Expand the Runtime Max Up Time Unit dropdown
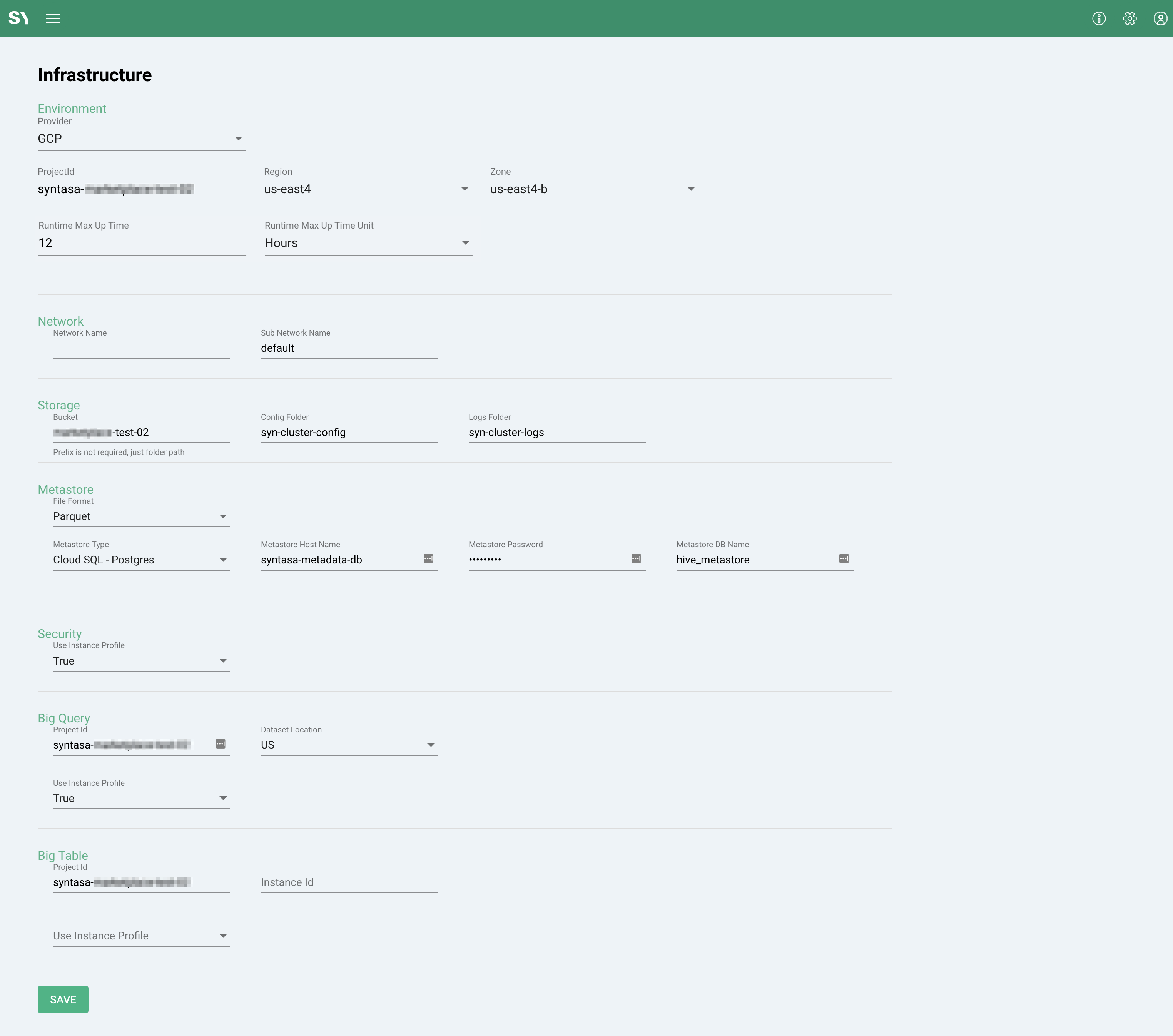This screenshot has width=1173, height=1036. [368, 243]
